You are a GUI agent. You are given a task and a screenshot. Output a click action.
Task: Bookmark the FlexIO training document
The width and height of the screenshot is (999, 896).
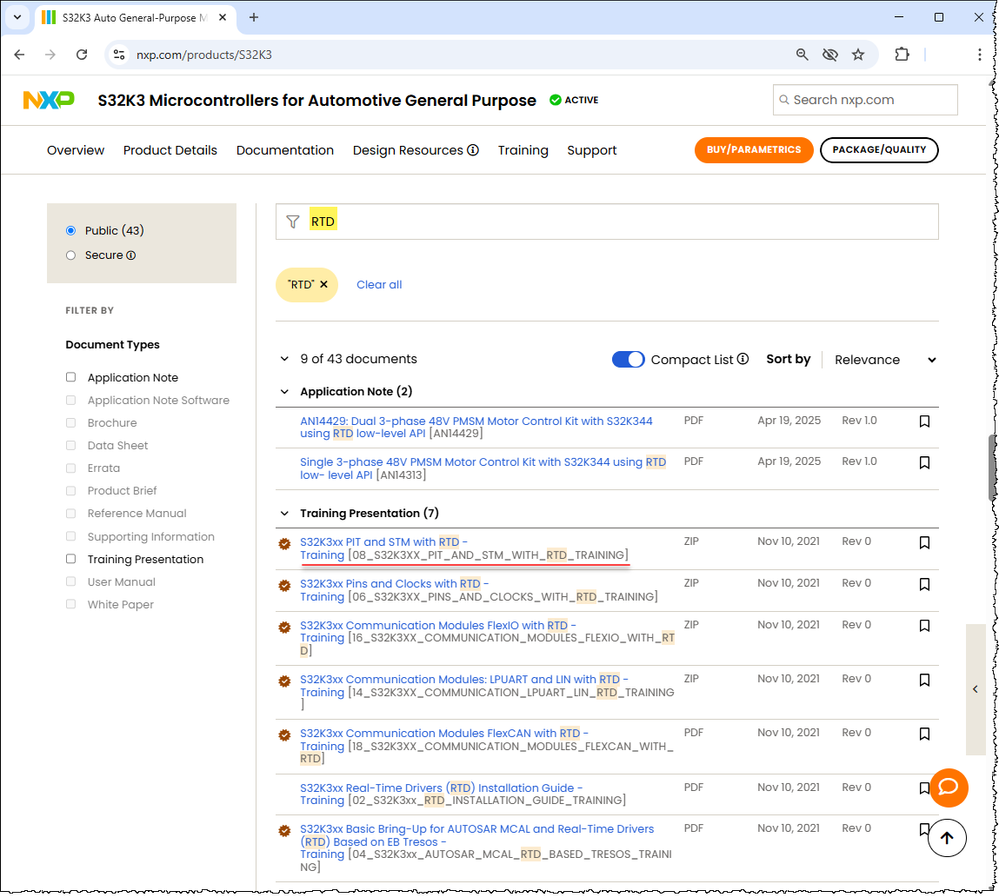pyautogui.click(x=924, y=626)
